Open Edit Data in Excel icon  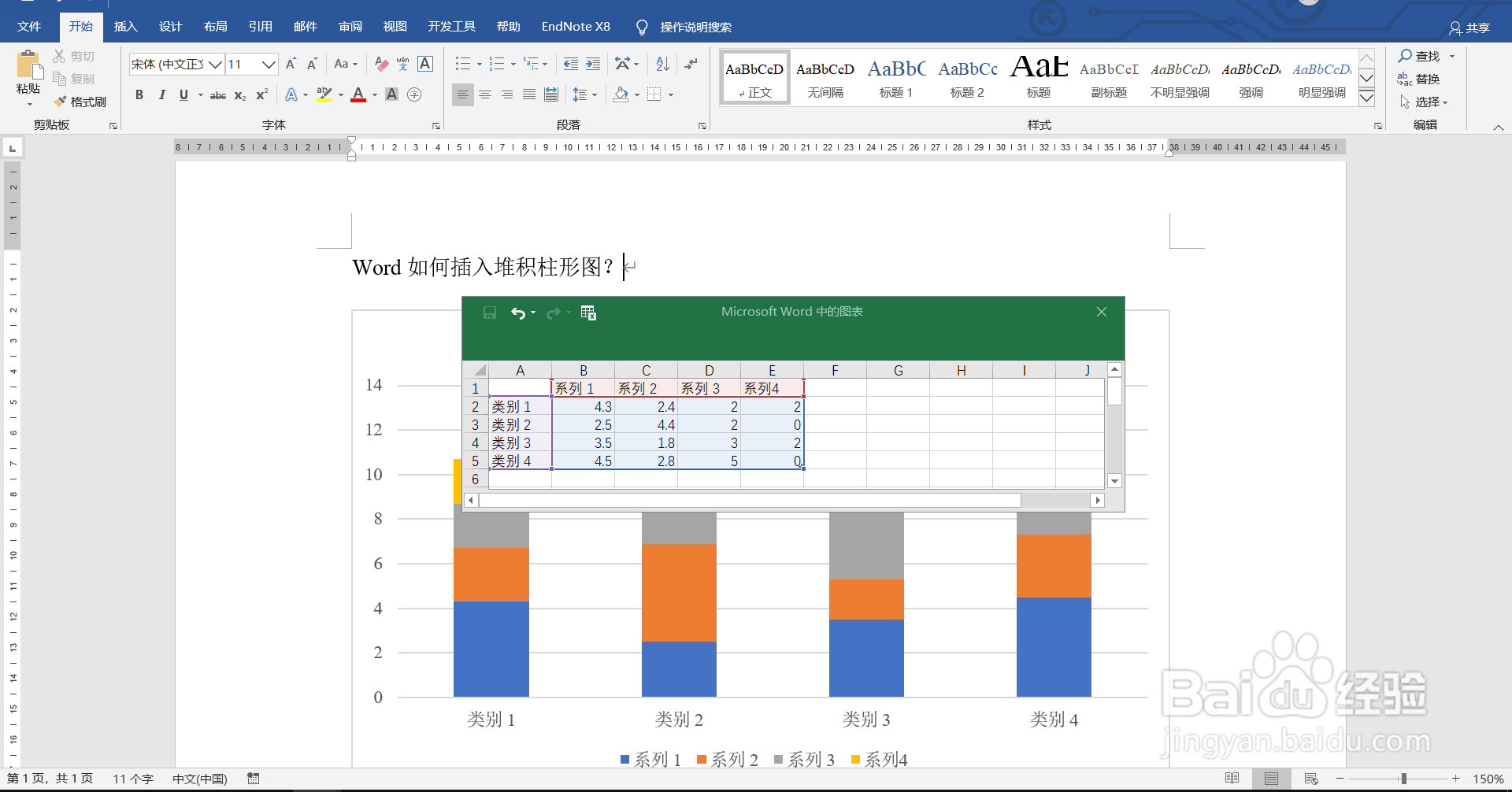(588, 313)
